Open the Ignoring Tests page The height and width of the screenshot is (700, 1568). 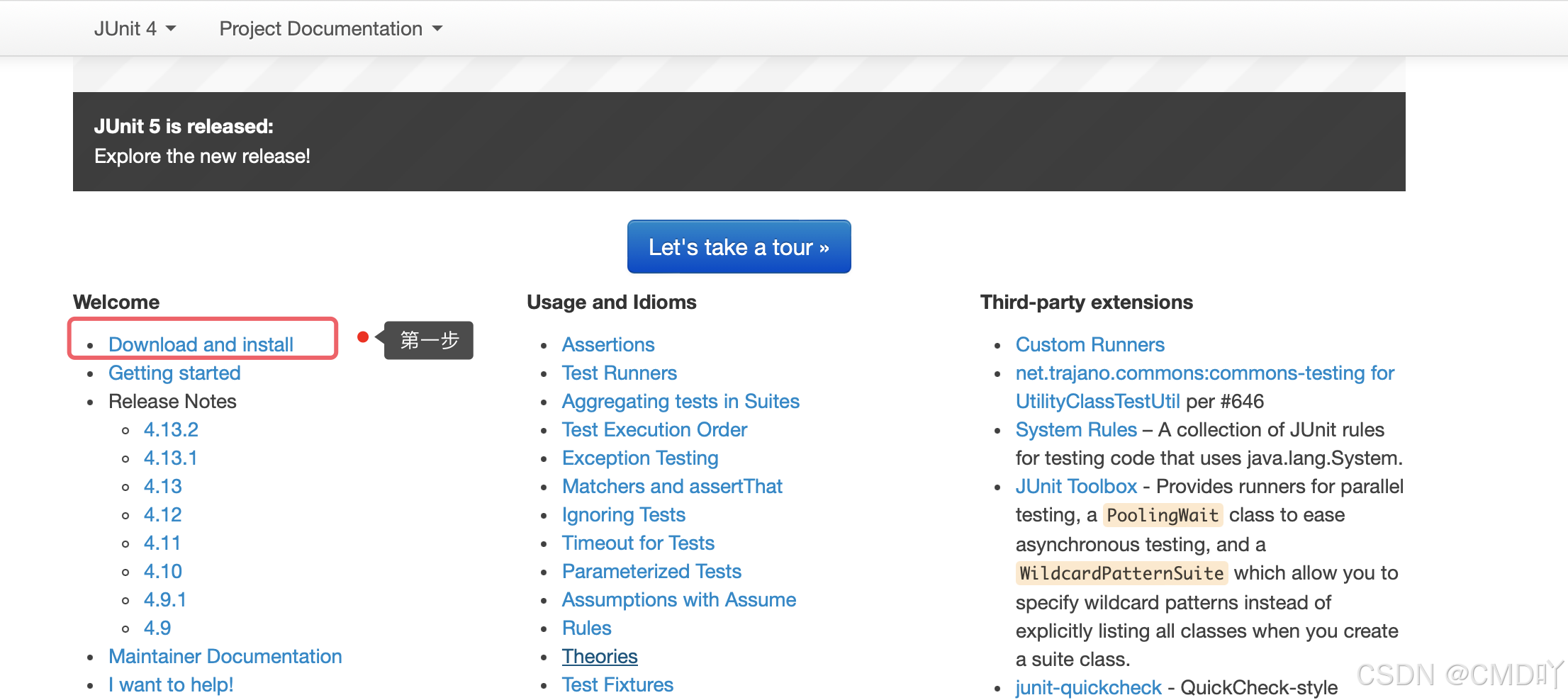pyautogui.click(x=624, y=514)
